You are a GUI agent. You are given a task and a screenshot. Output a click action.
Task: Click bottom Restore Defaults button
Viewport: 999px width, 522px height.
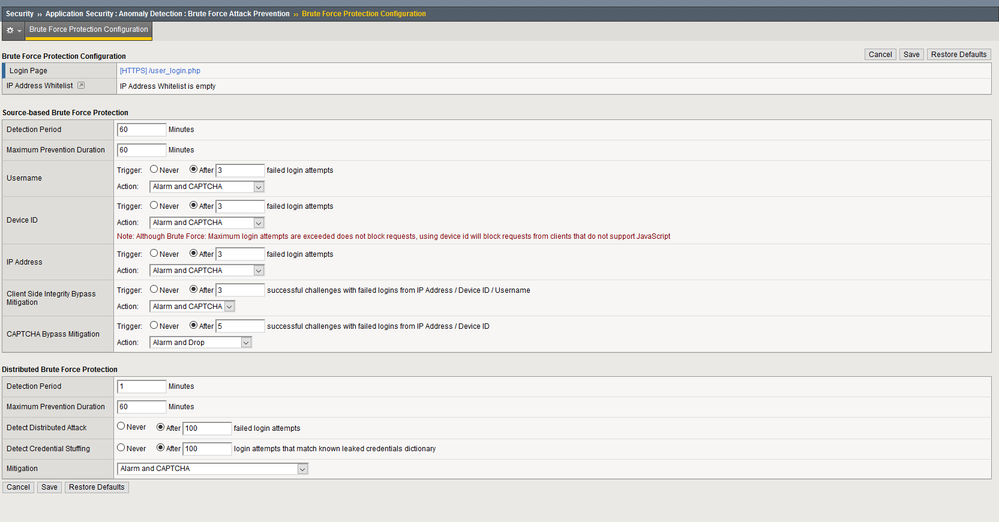pos(96,487)
